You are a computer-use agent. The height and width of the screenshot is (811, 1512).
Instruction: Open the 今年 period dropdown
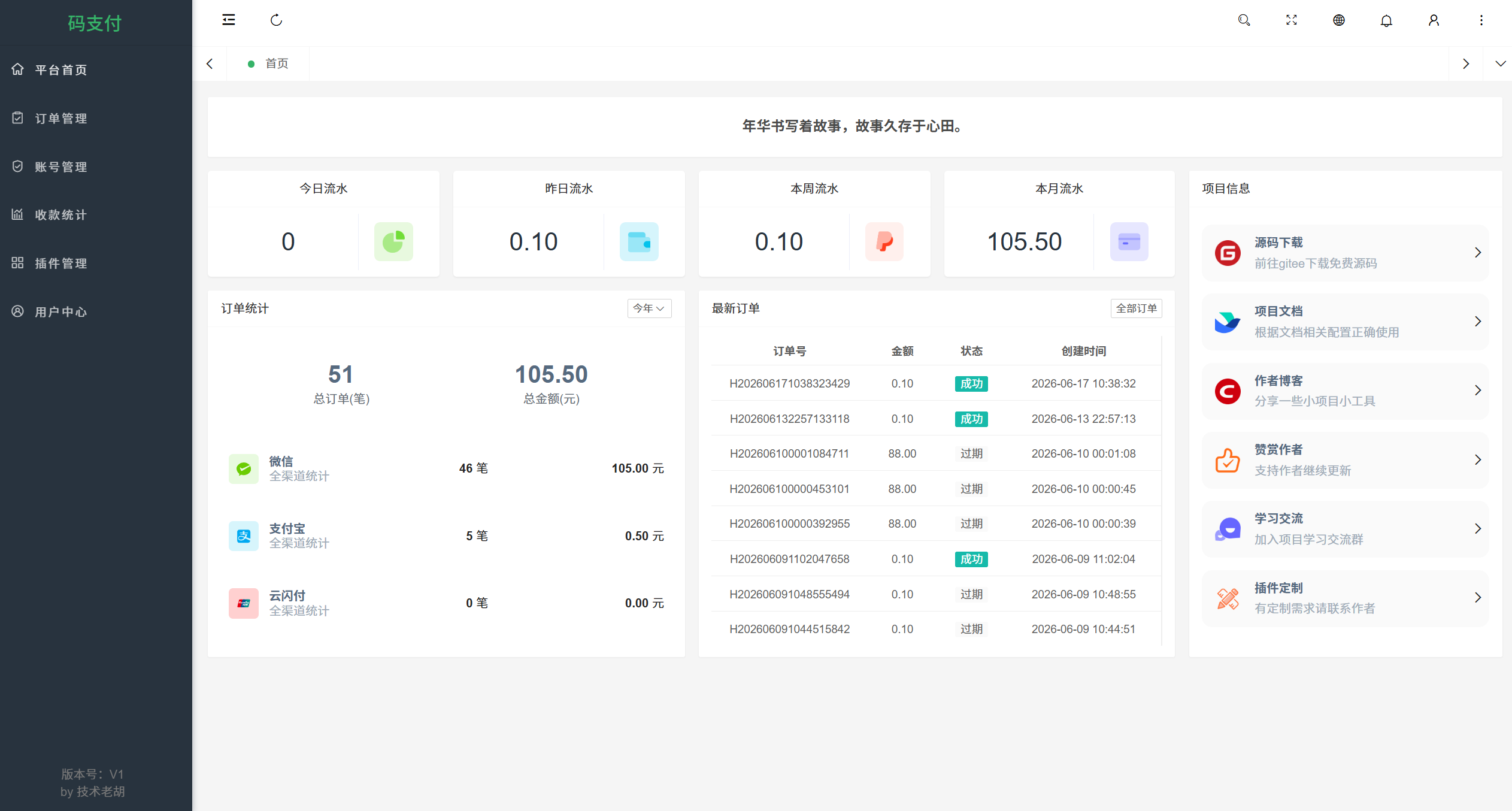coord(649,308)
